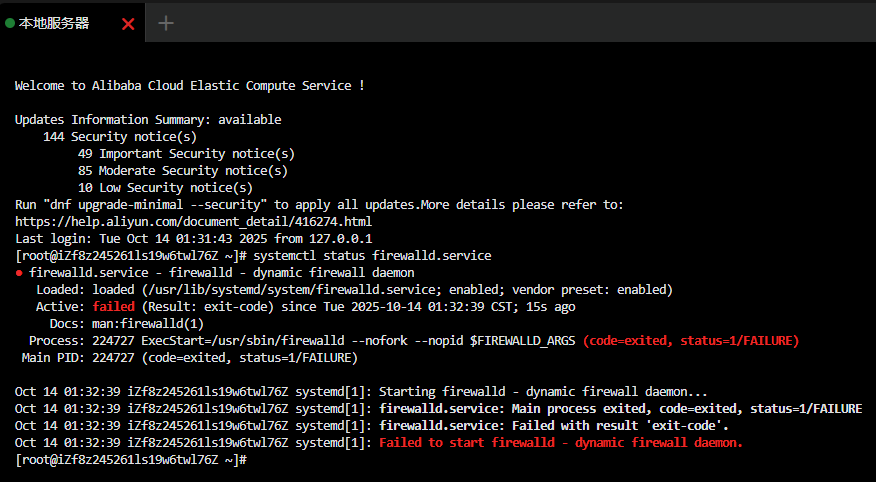Viewport: 876px width, 482px height.
Task: Click the "144 Security notice(s)" line
Action: click(120, 136)
